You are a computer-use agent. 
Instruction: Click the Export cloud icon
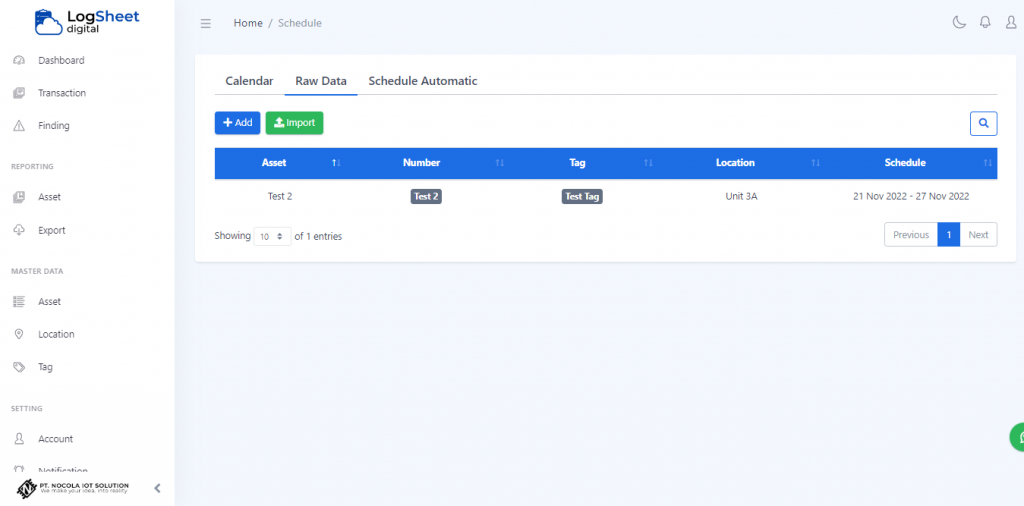[x=19, y=230]
